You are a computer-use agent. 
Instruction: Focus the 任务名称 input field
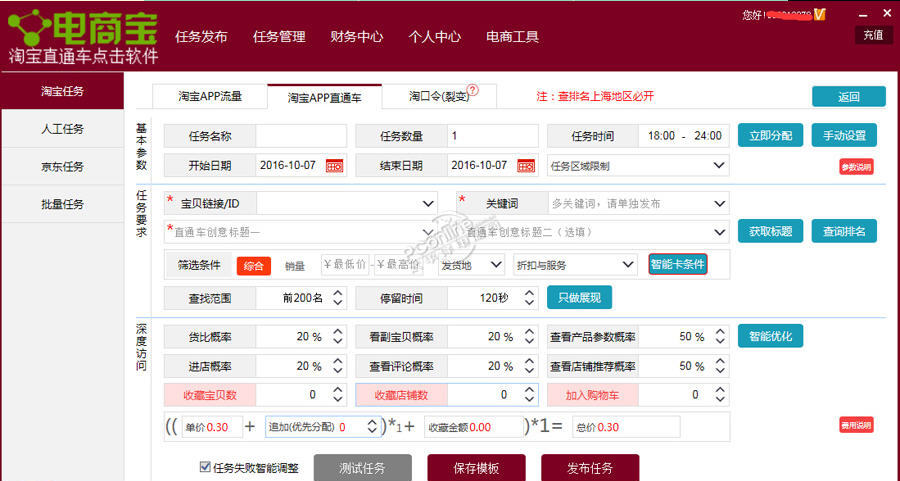pos(301,136)
